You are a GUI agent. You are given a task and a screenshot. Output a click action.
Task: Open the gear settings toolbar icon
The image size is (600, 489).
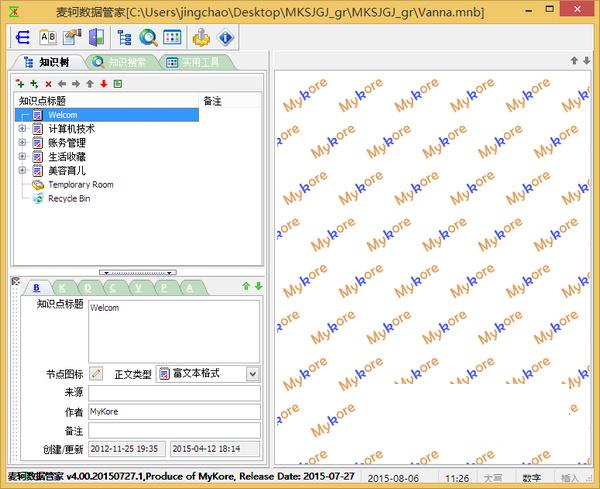200,38
